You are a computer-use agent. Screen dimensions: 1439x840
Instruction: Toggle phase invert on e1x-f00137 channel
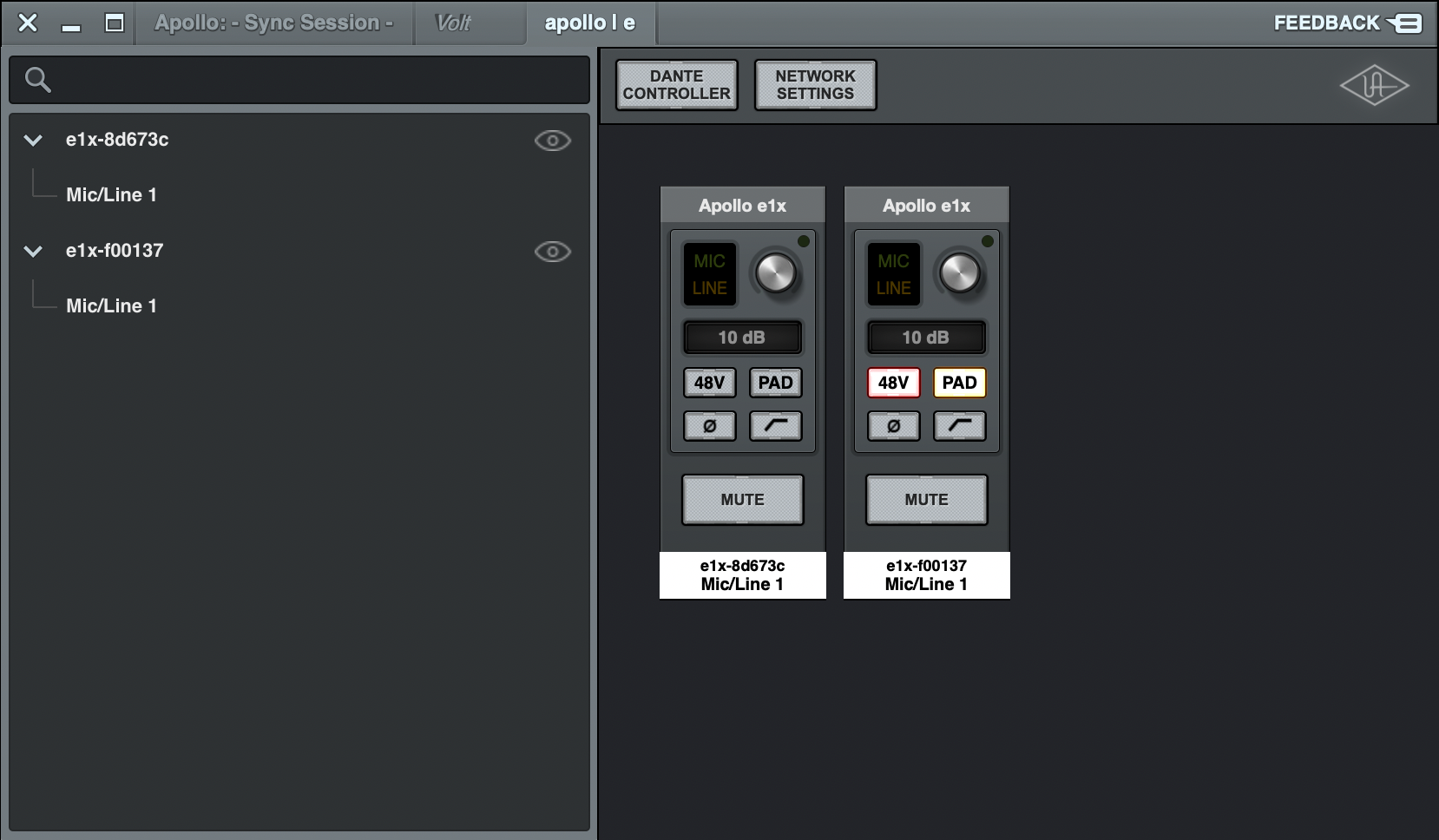pos(893,426)
